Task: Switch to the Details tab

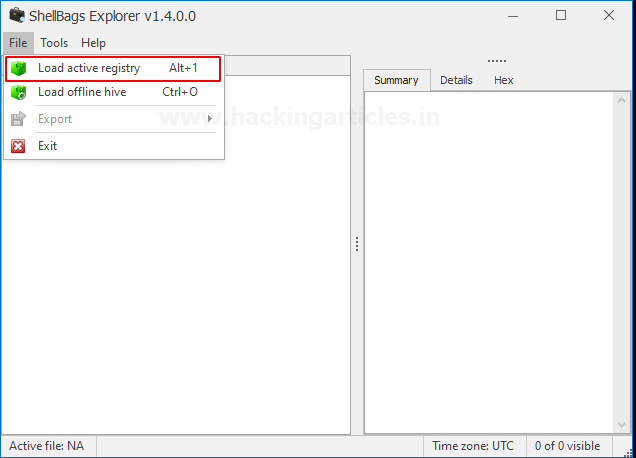Action: coord(456,80)
